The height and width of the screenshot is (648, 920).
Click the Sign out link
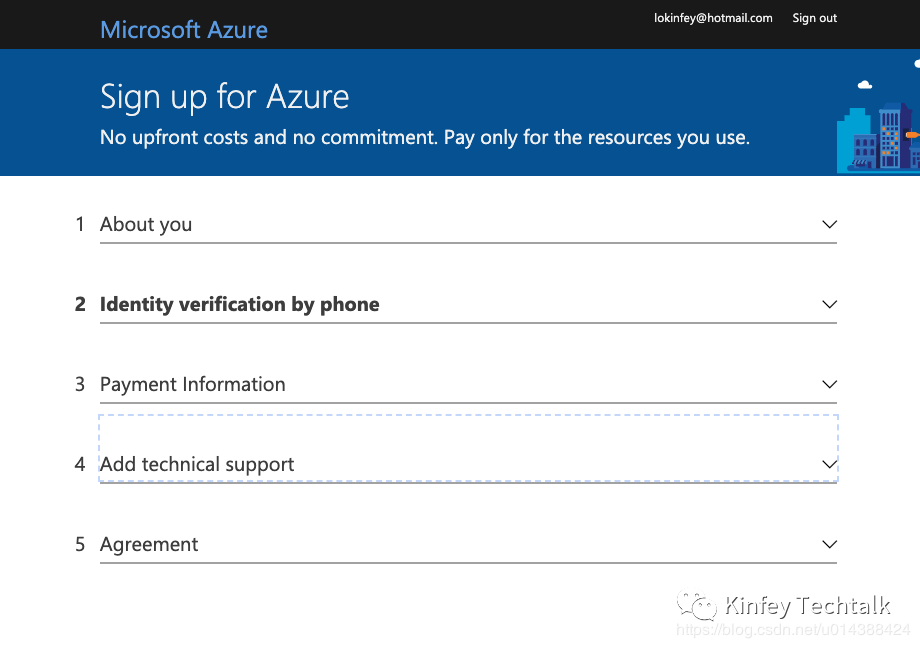point(814,18)
